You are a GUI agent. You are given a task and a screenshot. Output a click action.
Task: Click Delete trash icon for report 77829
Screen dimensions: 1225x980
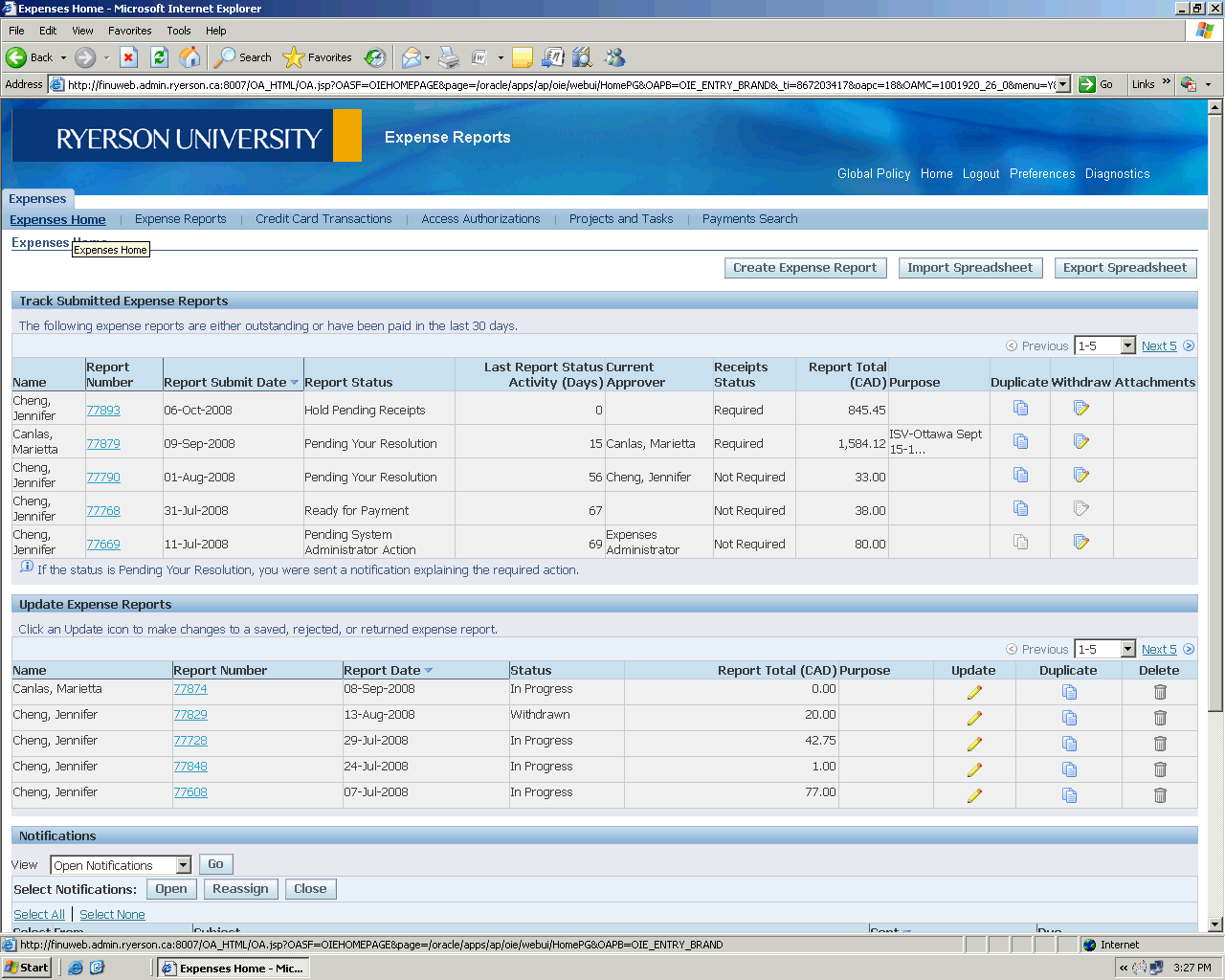1160,718
